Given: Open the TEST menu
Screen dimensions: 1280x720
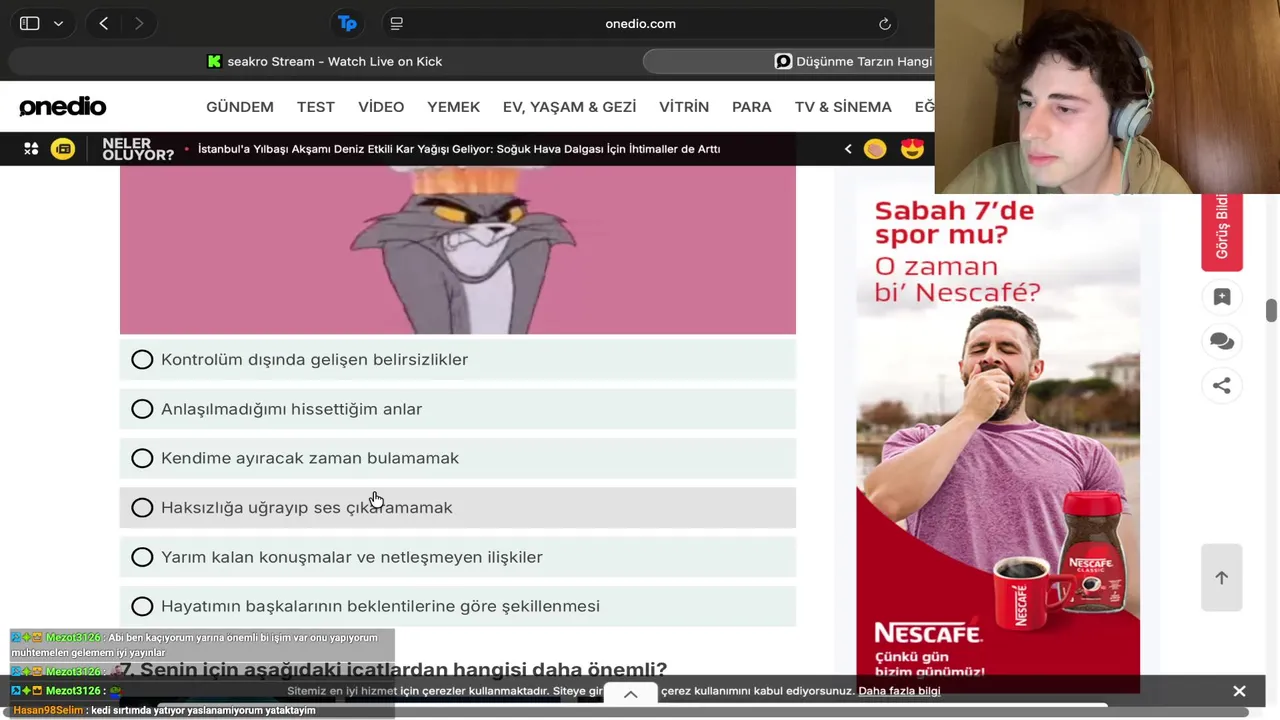Looking at the screenshot, I should pyautogui.click(x=316, y=107).
